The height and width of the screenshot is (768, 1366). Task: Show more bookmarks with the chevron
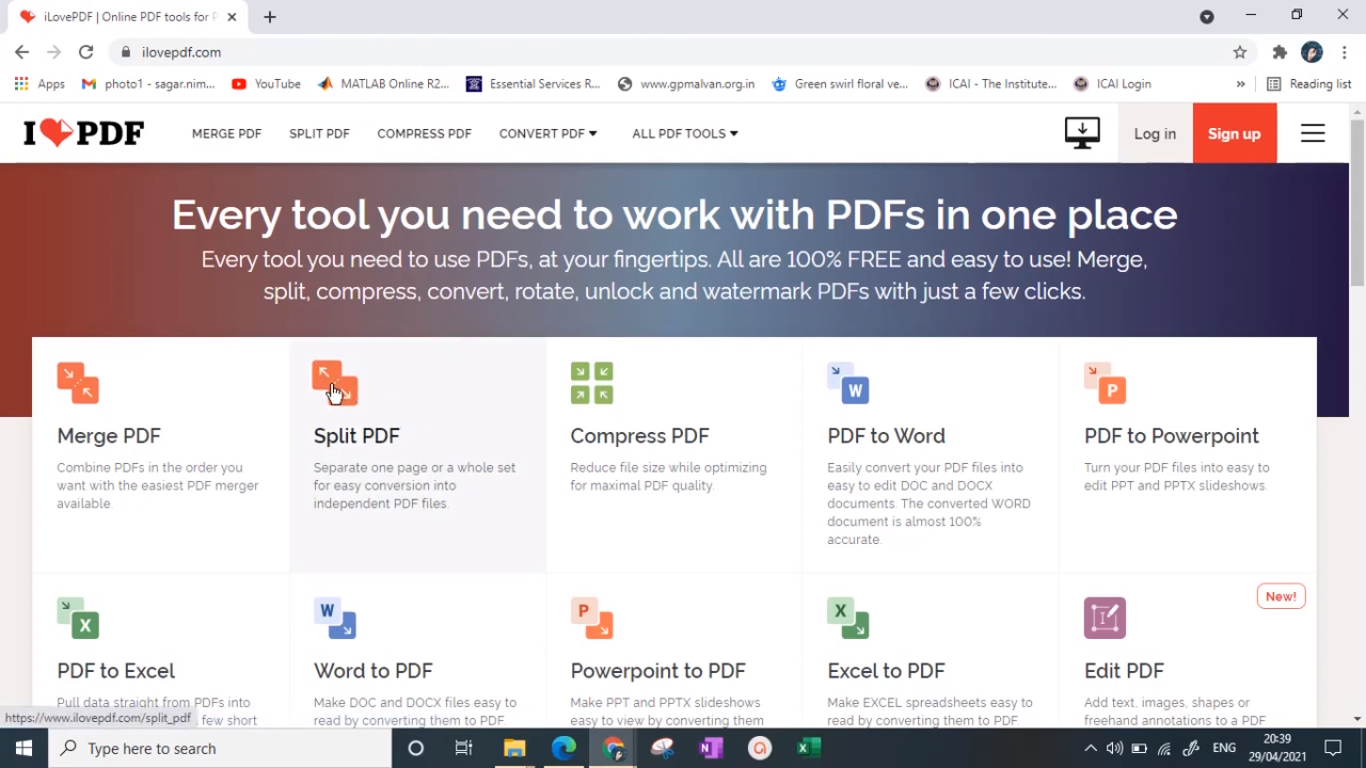tap(1241, 84)
